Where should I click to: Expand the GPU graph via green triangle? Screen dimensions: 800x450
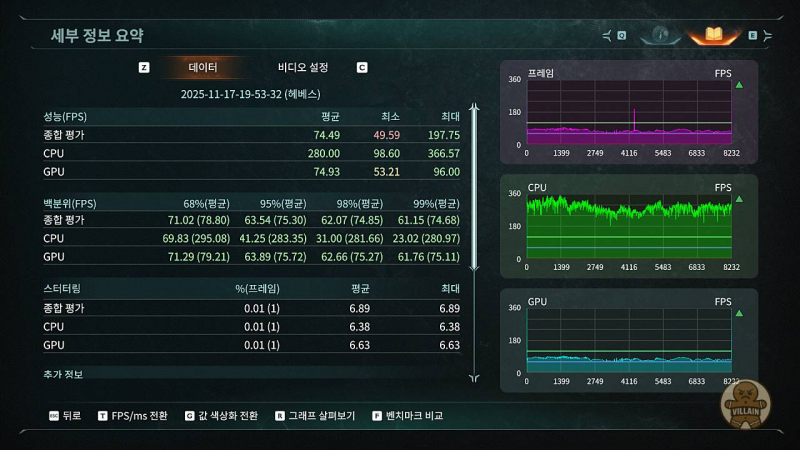(x=739, y=314)
